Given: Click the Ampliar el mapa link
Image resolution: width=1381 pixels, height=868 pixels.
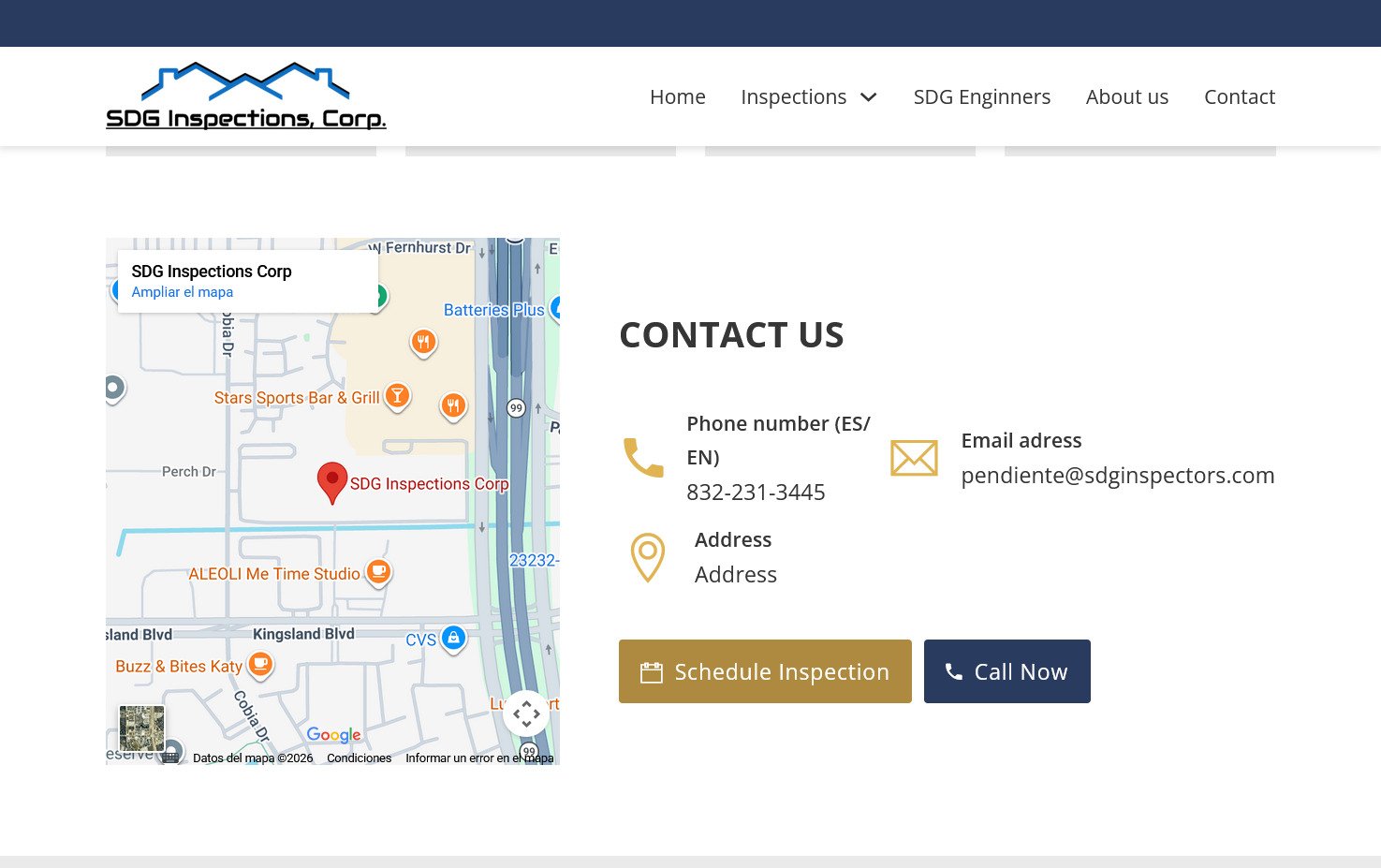Looking at the screenshot, I should pos(182,292).
